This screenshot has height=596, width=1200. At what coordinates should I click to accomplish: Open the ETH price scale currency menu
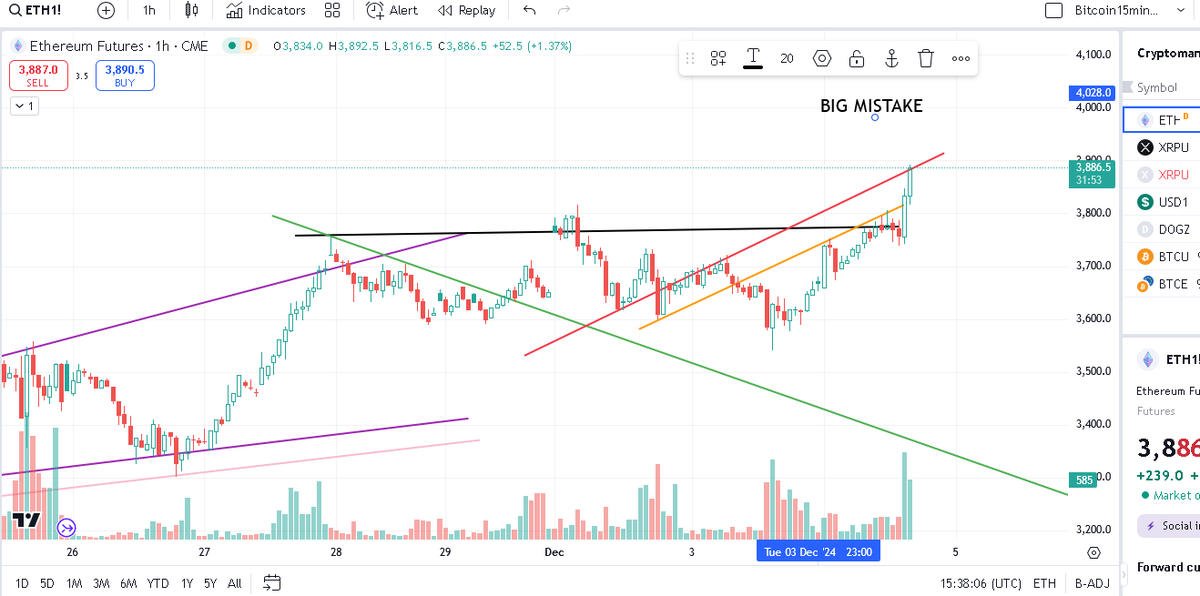[x=1045, y=583]
